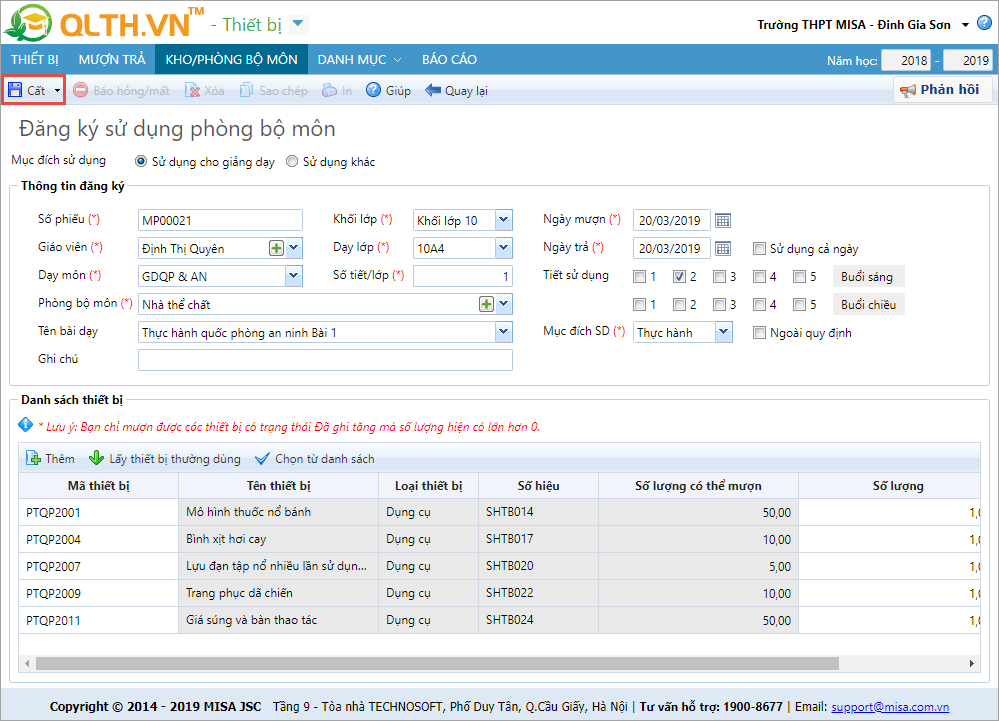Open the BÁO CÁO menu tab
999x721 pixels.
449,59
